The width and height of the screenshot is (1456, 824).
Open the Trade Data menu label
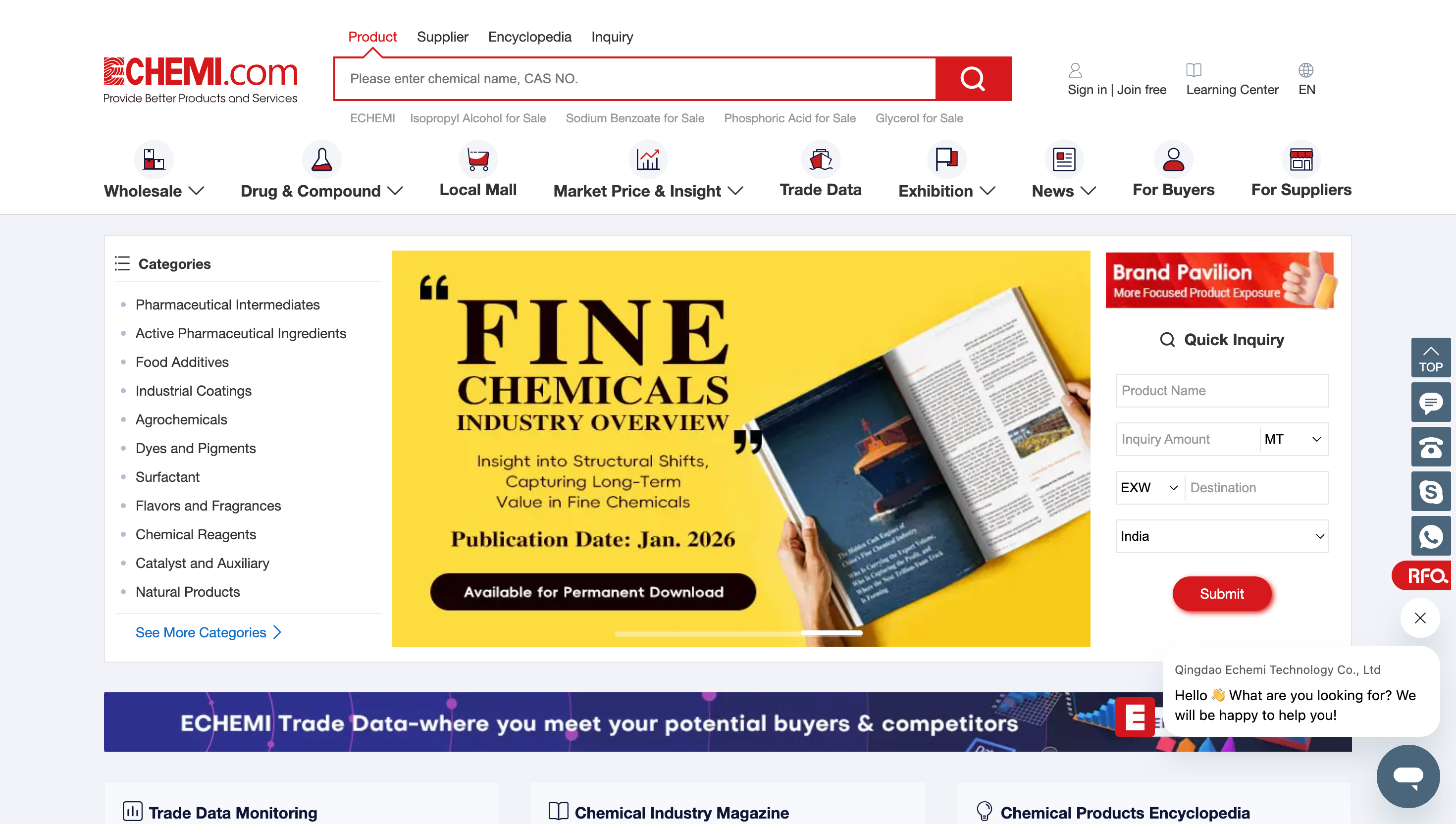(821, 190)
